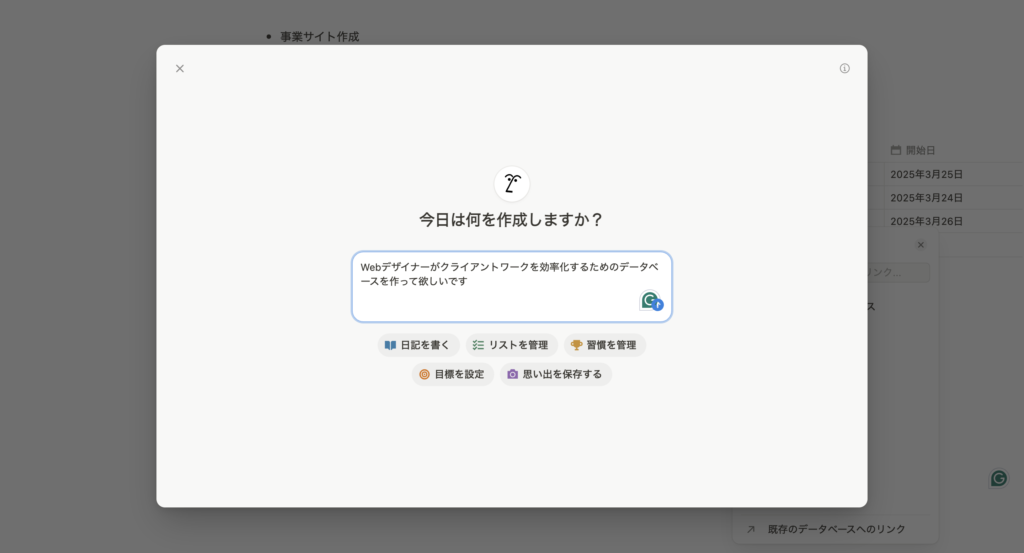Open the floating Grammarly widget
Viewport: 1024px width, 553px height.
998,478
